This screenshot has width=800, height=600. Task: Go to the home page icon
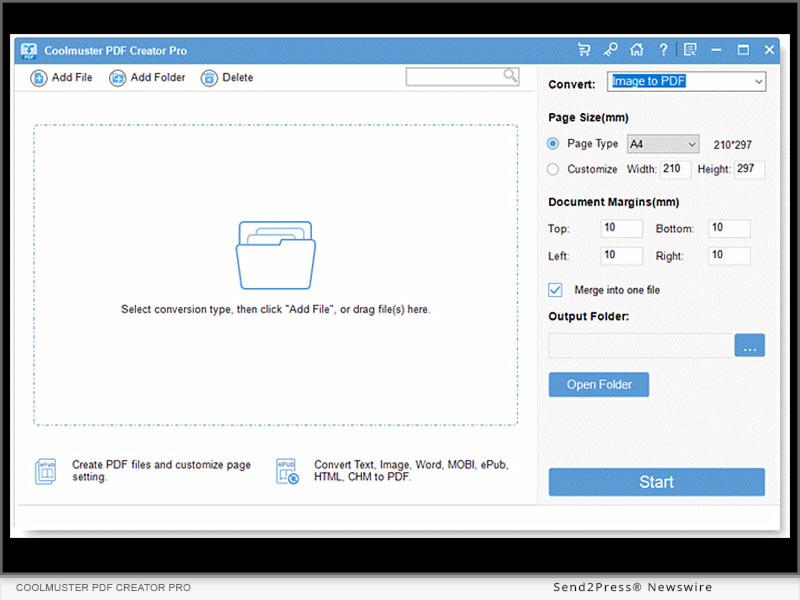point(636,50)
